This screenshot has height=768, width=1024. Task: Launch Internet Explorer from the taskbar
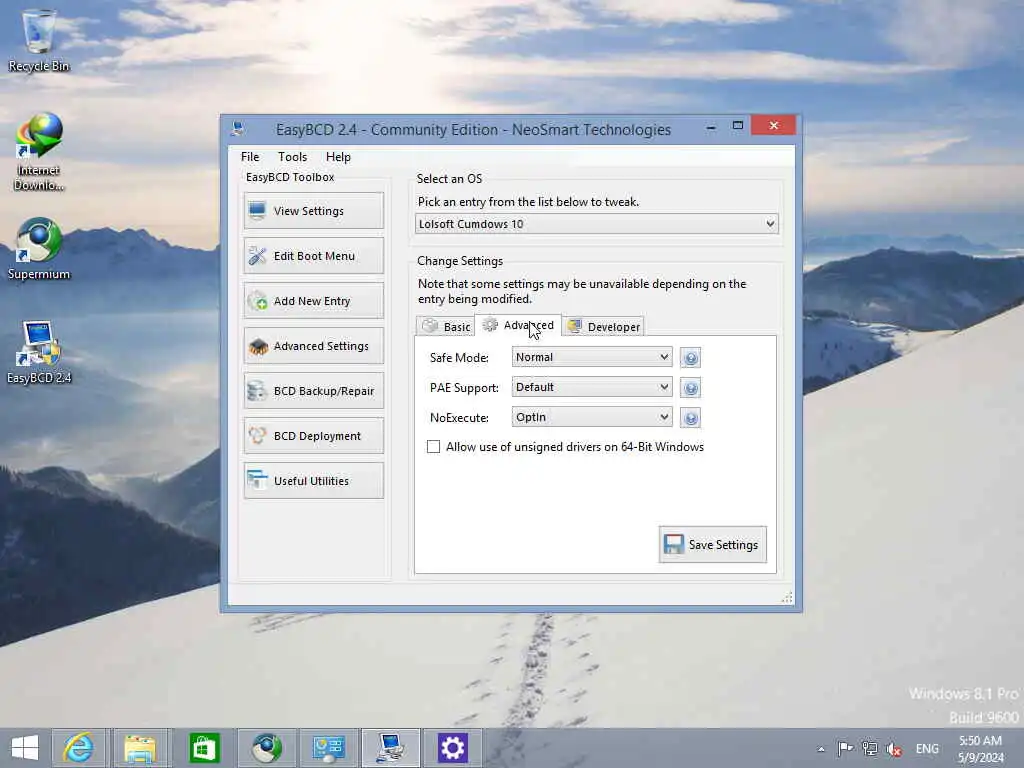coord(78,748)
